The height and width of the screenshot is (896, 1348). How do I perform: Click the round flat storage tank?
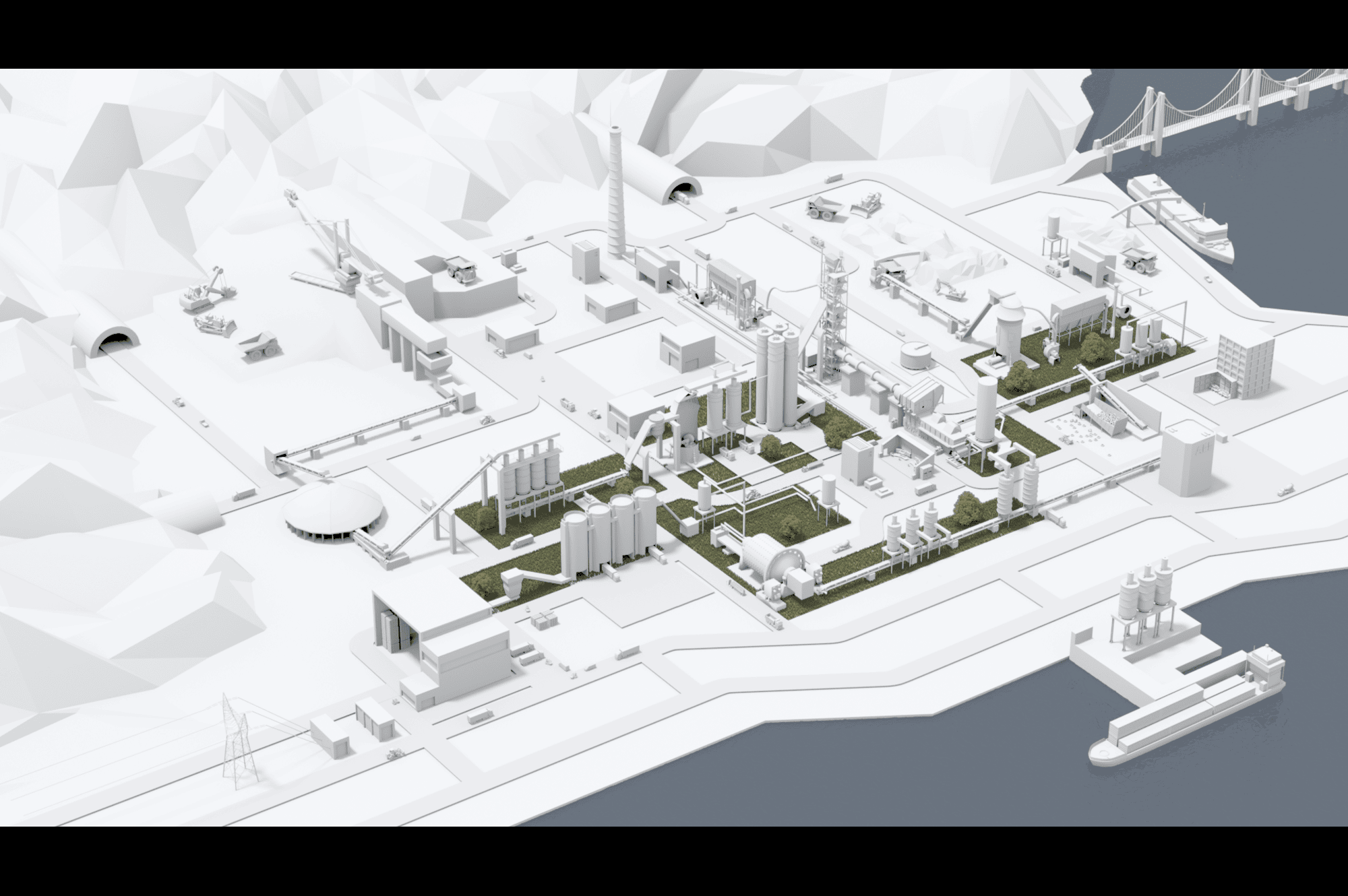click(x=917, y=355)
